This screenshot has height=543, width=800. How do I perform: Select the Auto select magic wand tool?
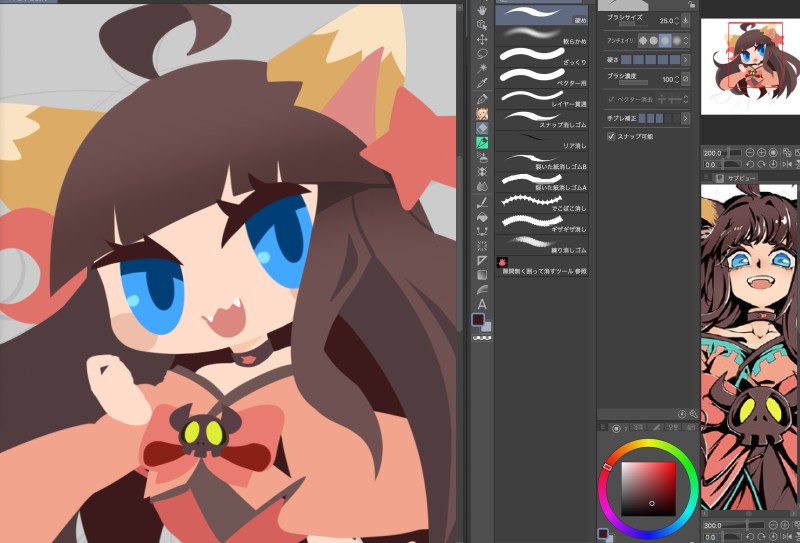click(482, 68)
